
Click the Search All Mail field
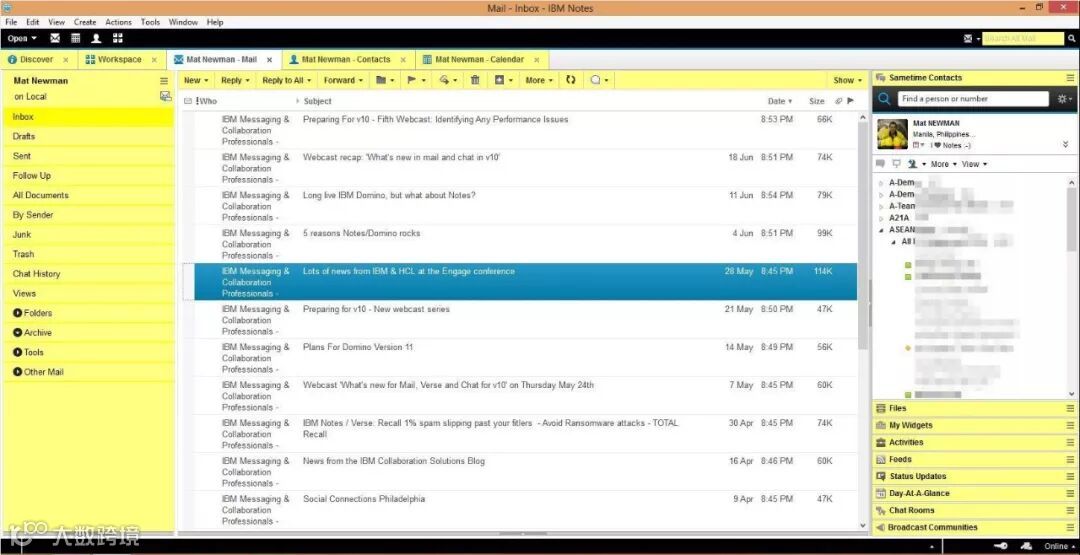[x=1023, y=39]
